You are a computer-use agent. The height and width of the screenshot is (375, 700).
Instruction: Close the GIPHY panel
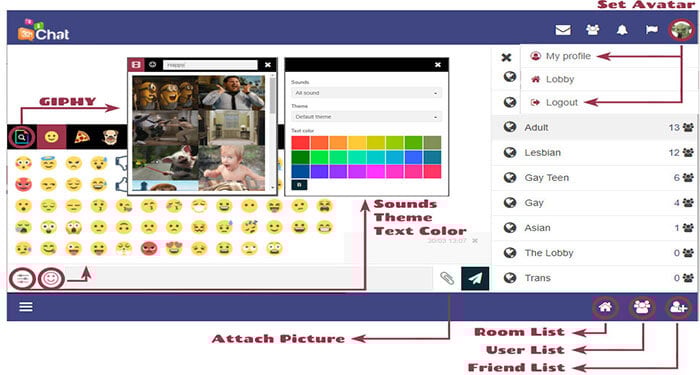point(267,65)
